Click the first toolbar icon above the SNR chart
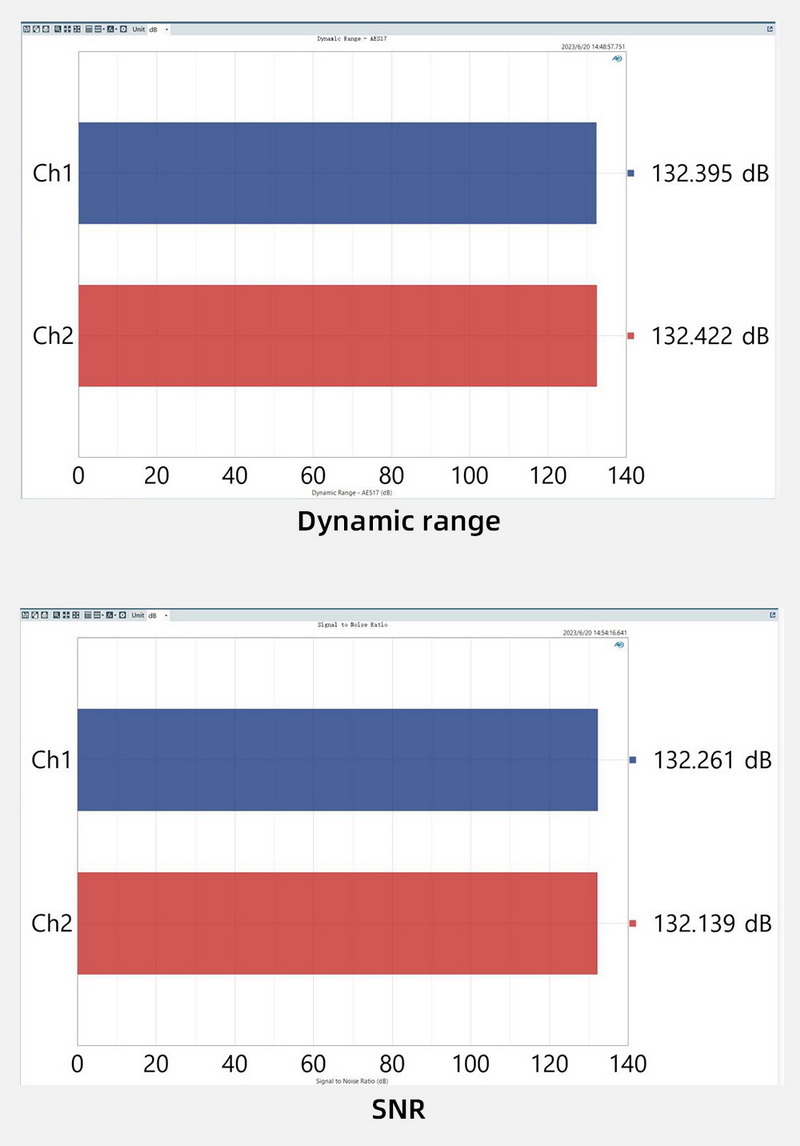The height and width of the screenshot is (1146, 800). pyautogui.click(x=26, y=615)
